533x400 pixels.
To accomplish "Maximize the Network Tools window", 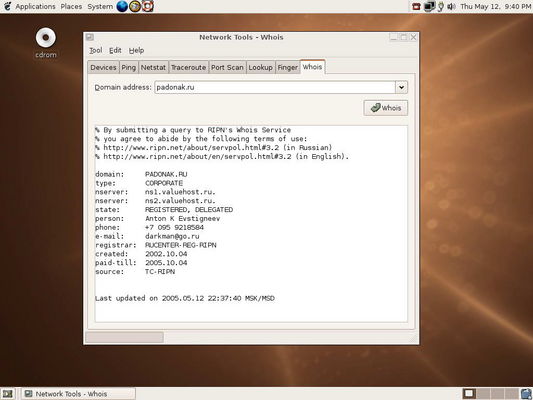I will click(403, 37).
